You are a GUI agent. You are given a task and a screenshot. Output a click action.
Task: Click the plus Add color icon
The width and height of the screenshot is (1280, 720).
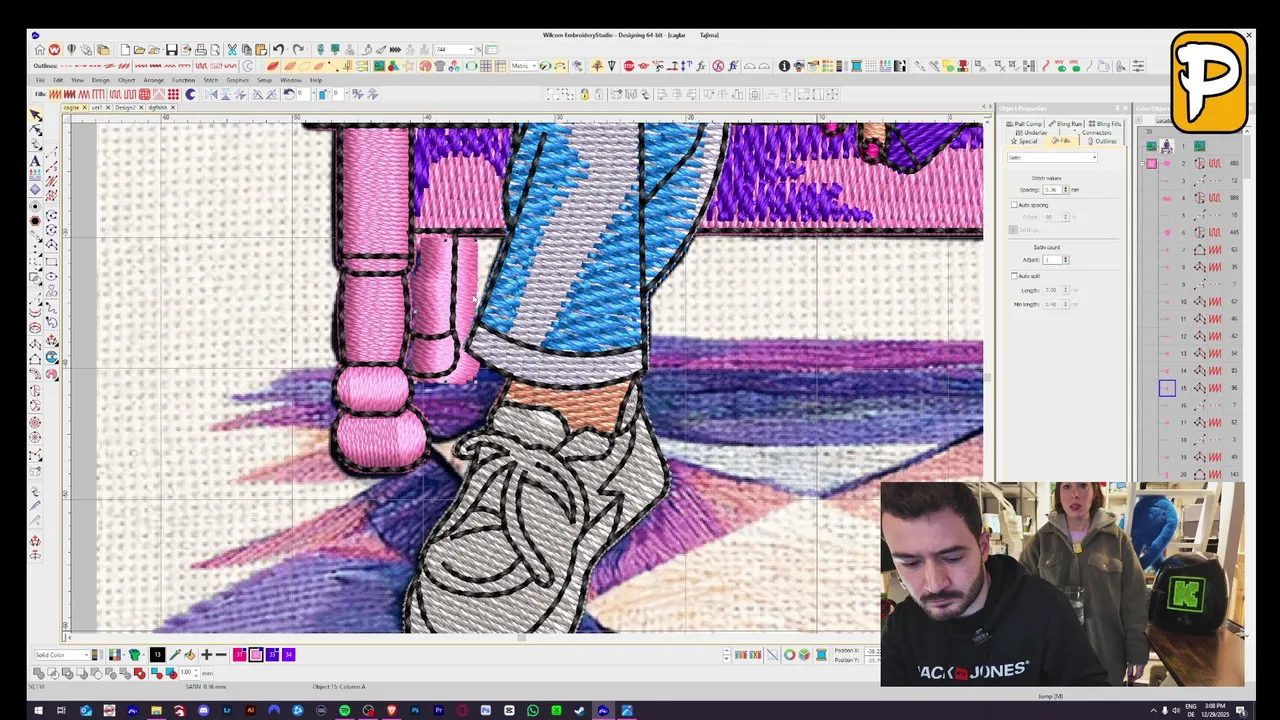(x=206, y=654)
